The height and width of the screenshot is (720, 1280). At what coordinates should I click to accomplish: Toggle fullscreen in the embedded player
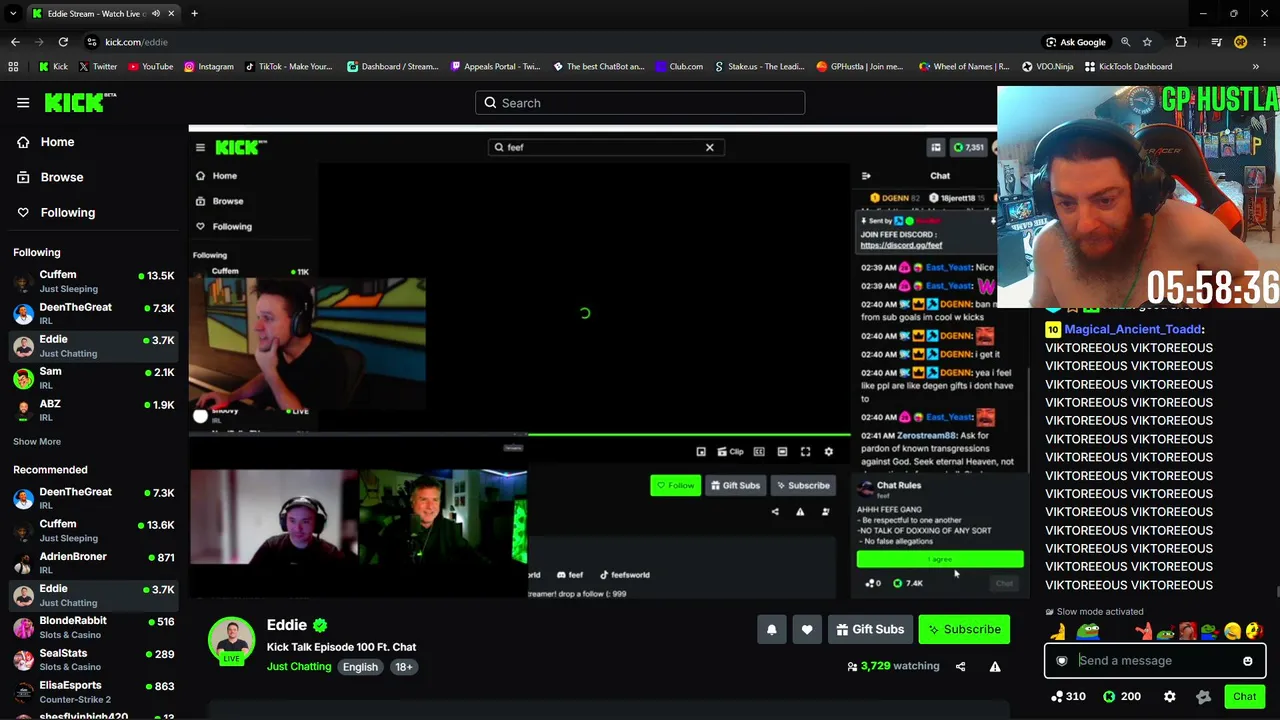[805, 452]
